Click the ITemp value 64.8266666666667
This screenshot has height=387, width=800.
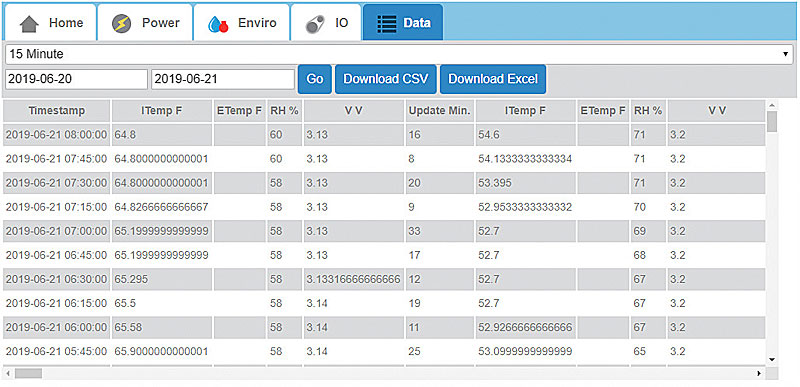[161, 207]
